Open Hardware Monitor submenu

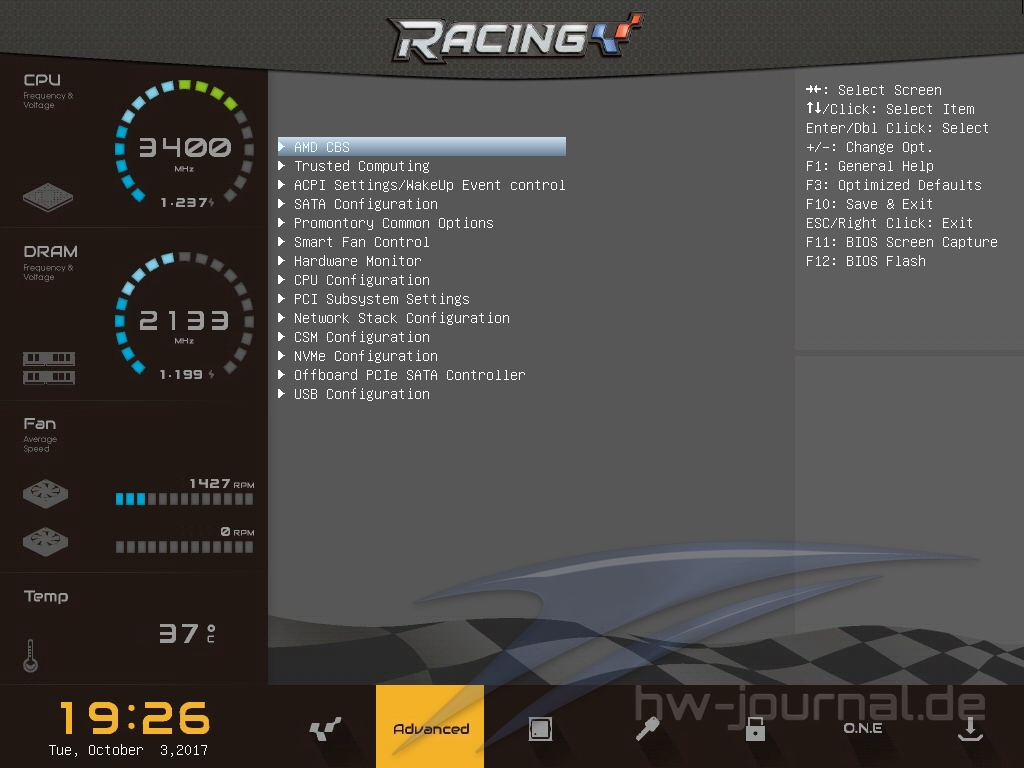(357, 261)
